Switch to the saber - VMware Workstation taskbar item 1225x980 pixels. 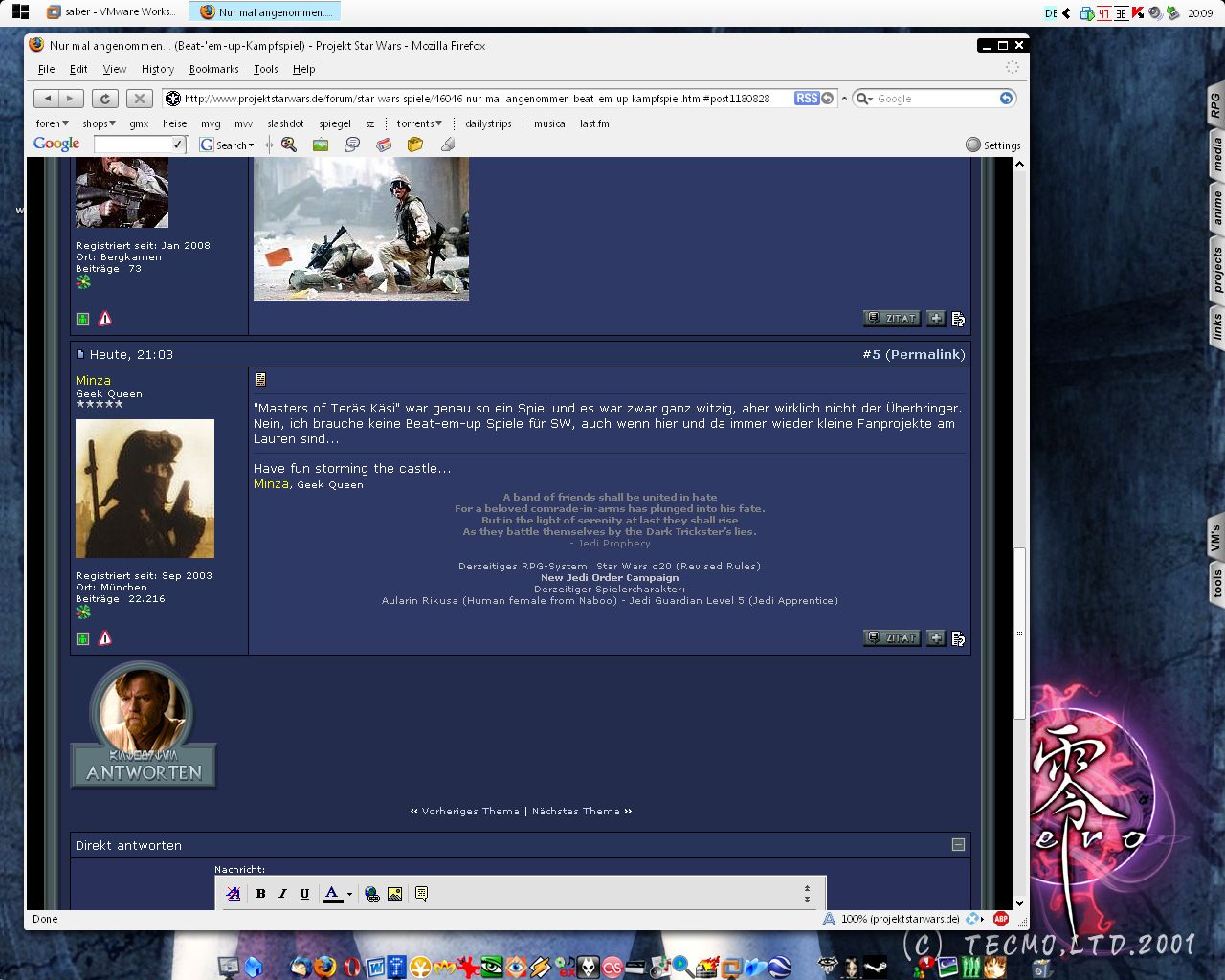(110, 12)
